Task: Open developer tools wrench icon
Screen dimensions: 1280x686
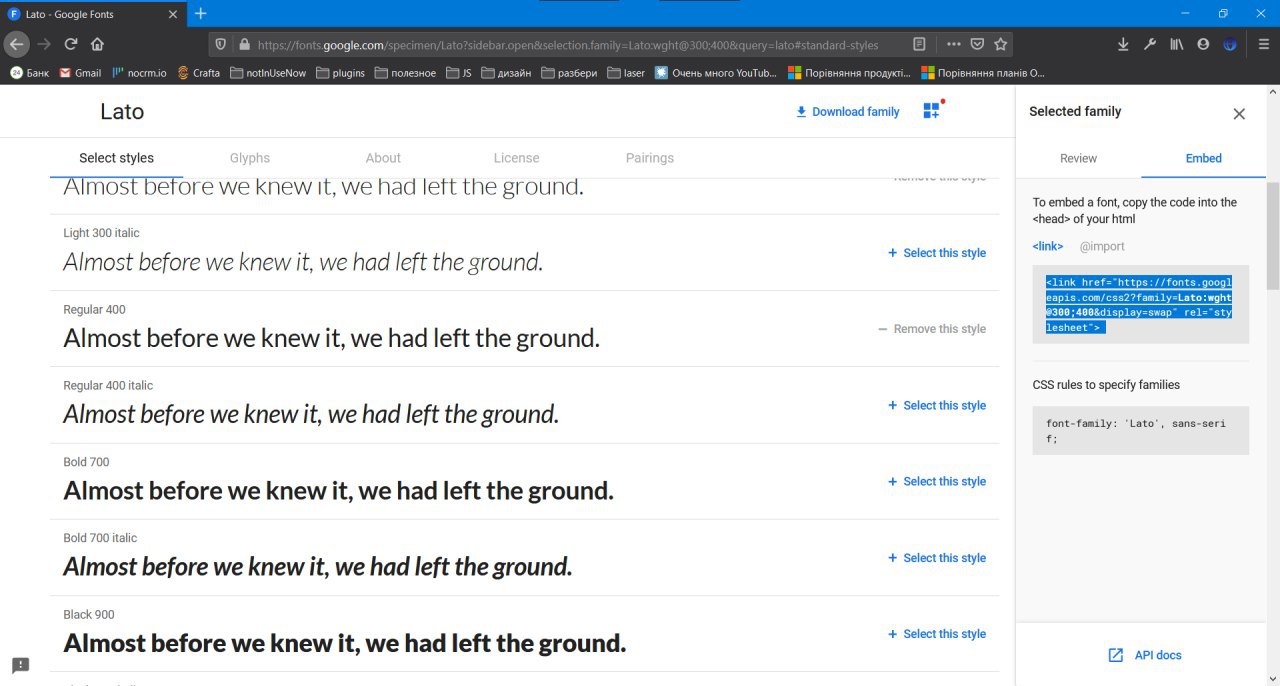Action: 1150,44
